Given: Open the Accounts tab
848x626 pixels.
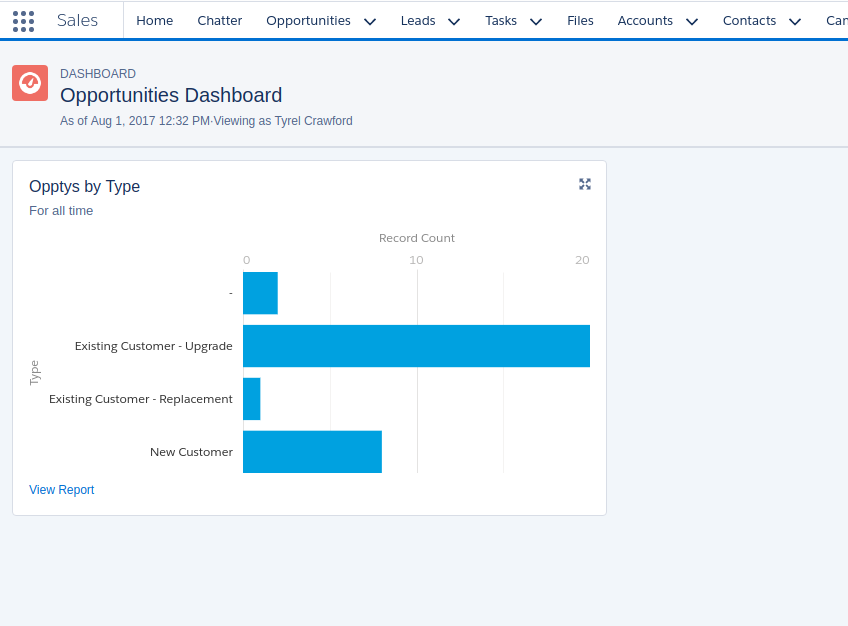Looking at the screenshot, I should click(x=645, y=20).
